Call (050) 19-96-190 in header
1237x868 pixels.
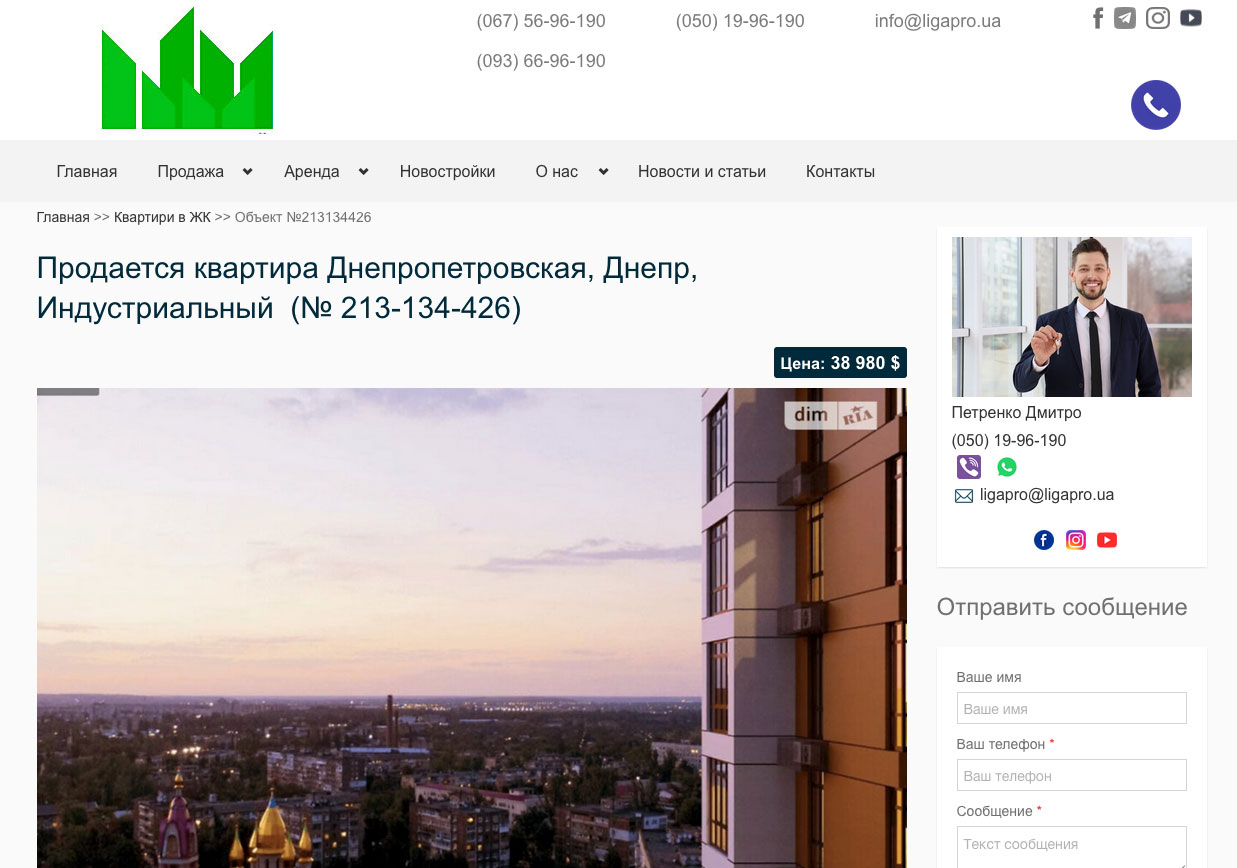click(740, 21)
